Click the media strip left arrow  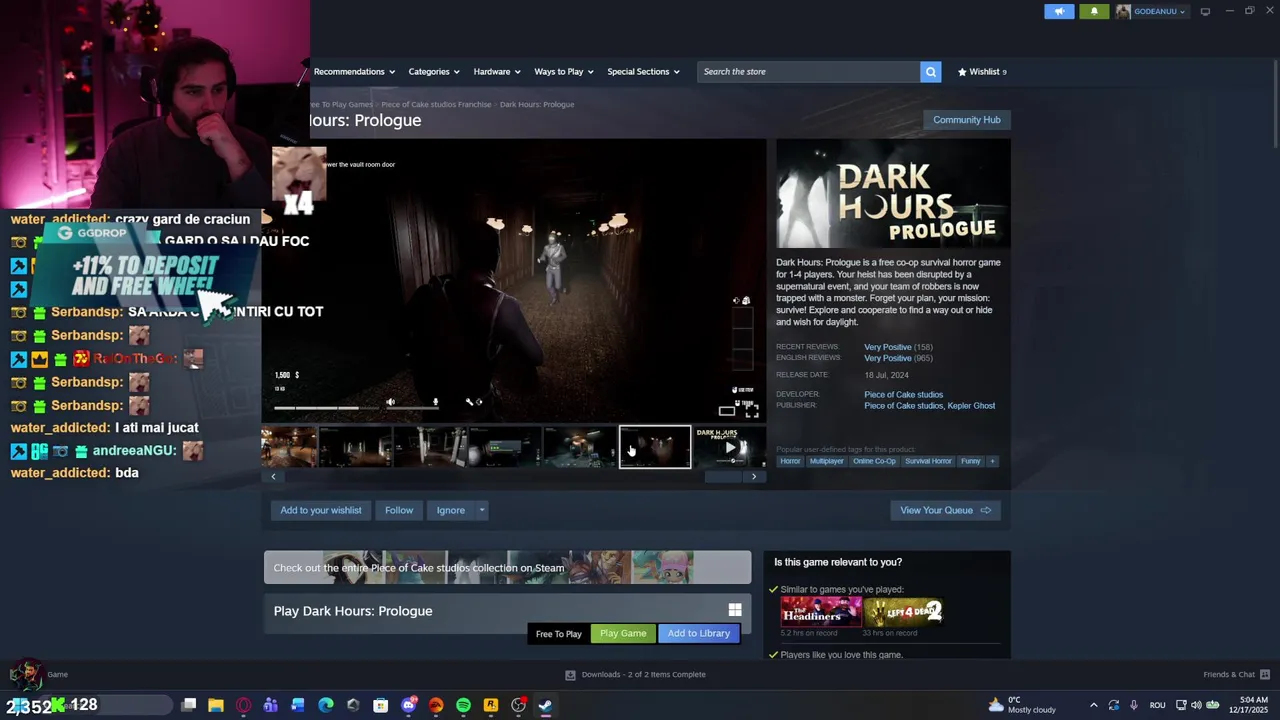(273, 477)
